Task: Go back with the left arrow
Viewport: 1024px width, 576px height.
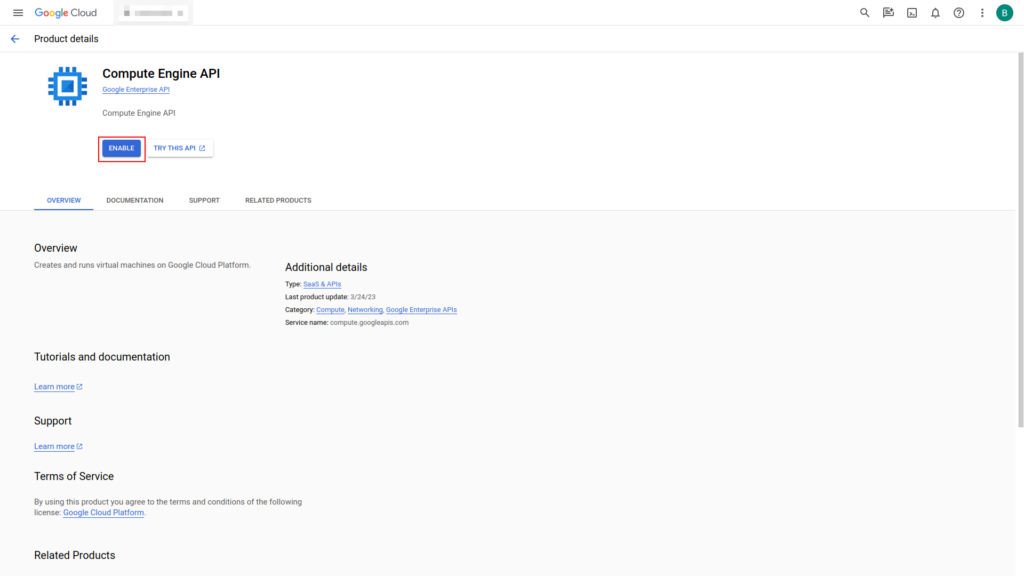Action: coord(15,39)
